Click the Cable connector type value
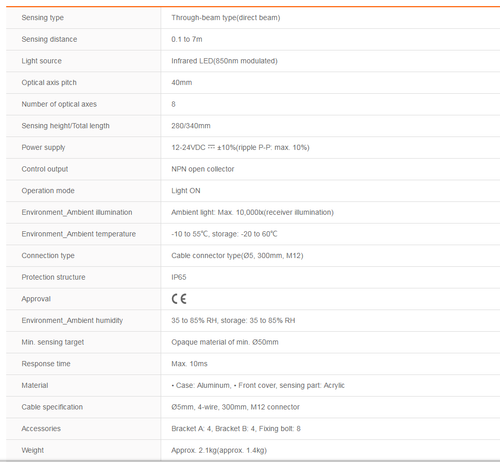 pos(237,256)
